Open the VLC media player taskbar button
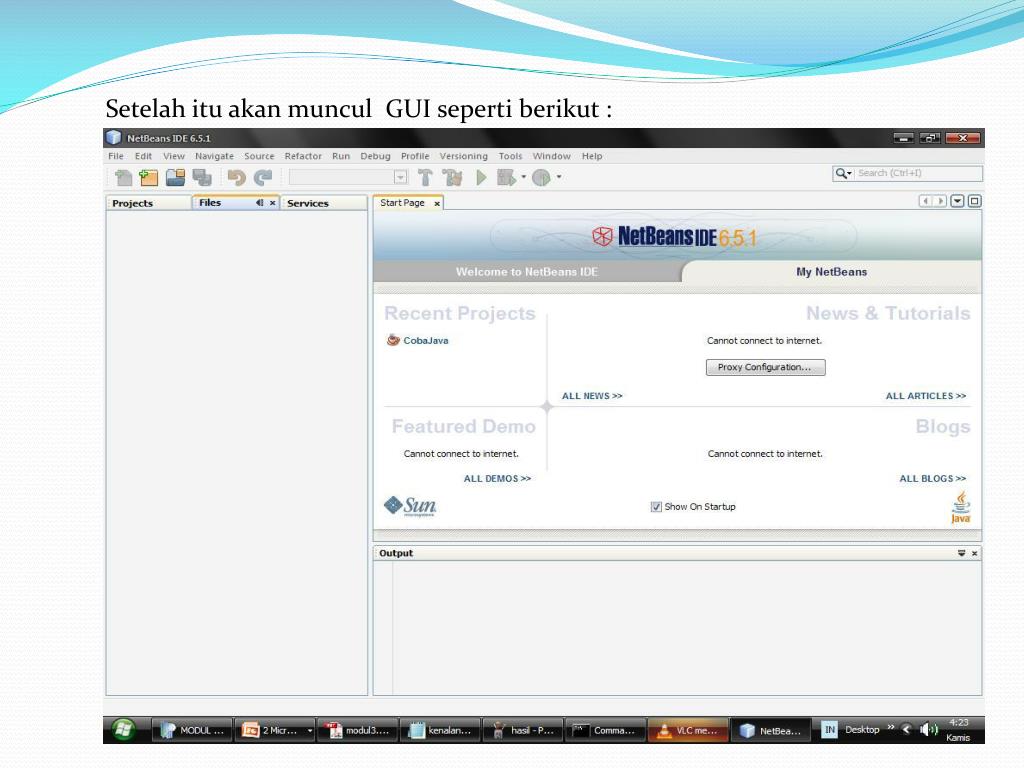Screen dimensions: 1024x768 [x=688, y=730]
